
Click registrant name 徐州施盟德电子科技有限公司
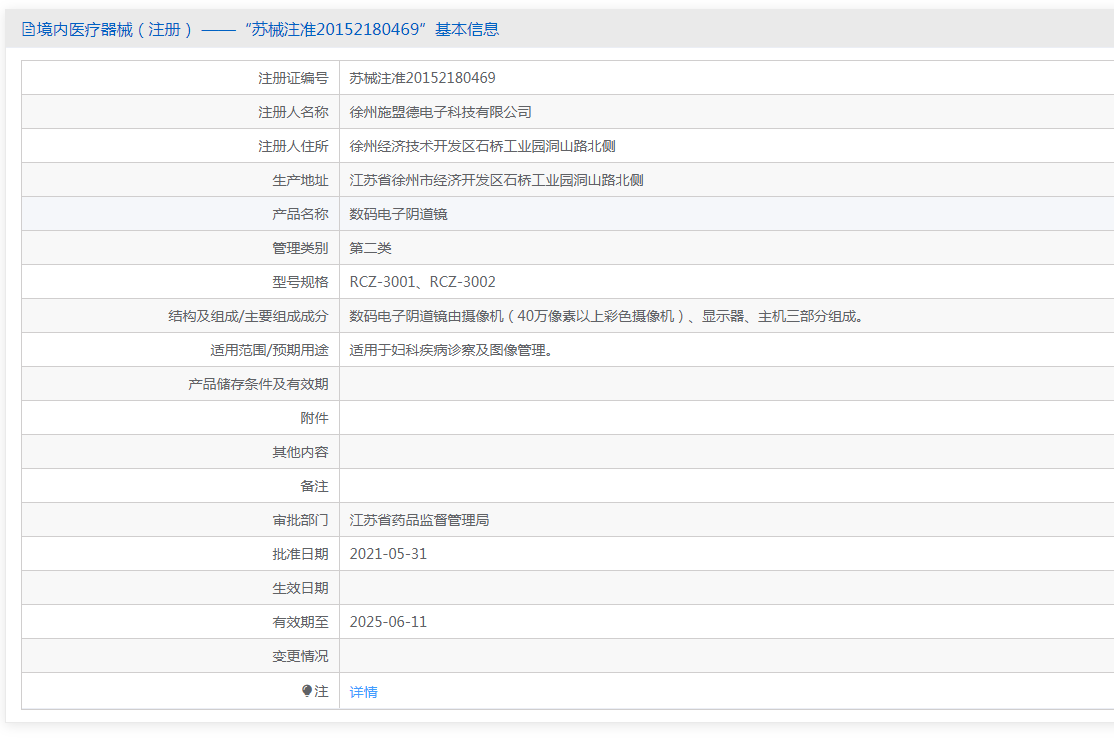(x=440, y=112)
